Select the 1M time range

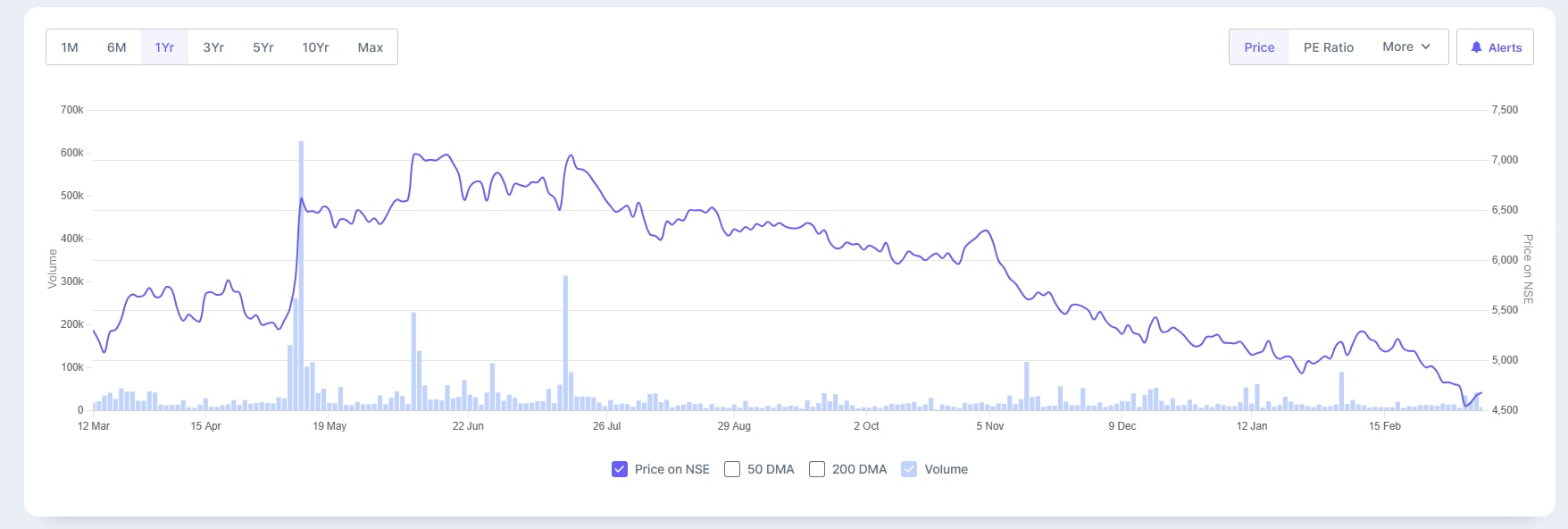(x=70, y=47)
